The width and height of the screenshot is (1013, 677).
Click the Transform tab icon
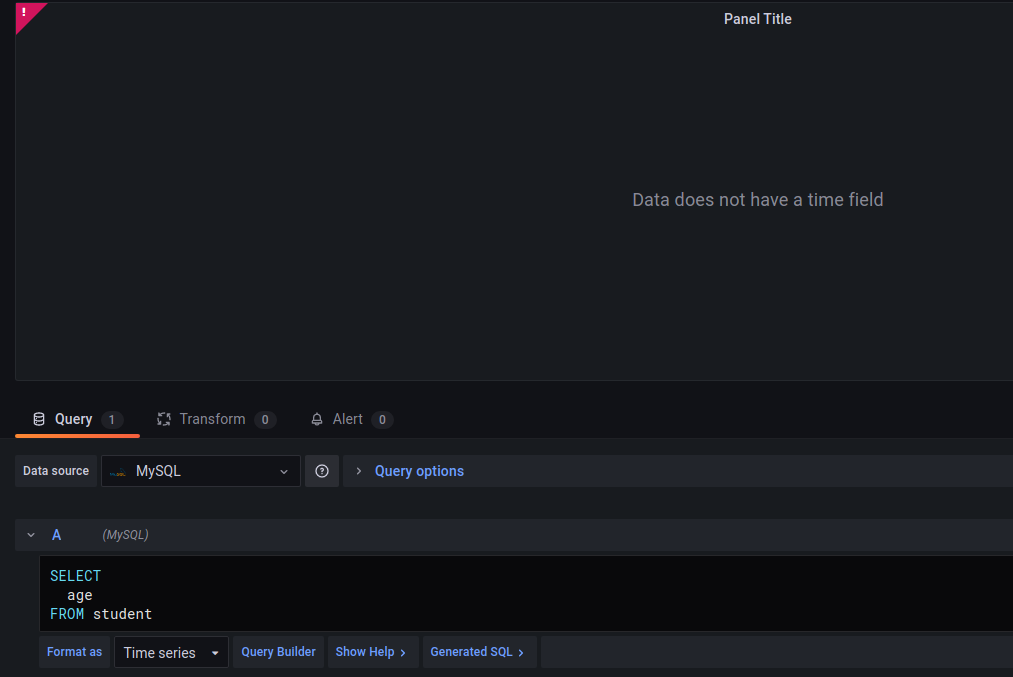pyautogui.click(x=164, y=419)
